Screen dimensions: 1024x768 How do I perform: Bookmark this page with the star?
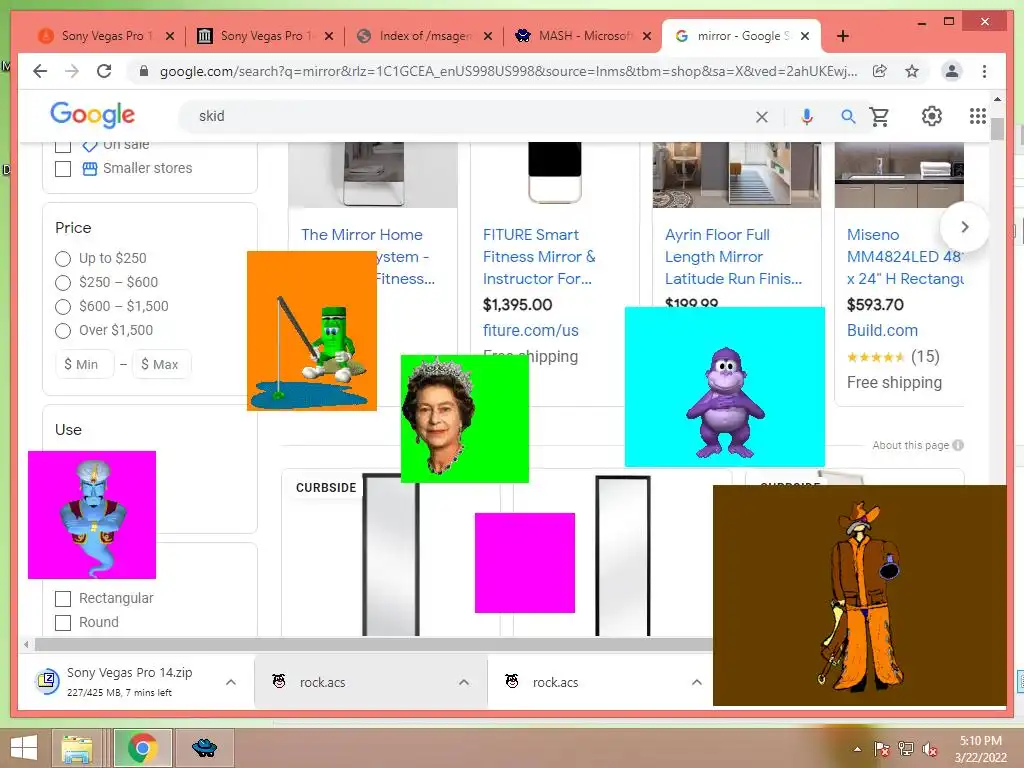coord(912,71)
